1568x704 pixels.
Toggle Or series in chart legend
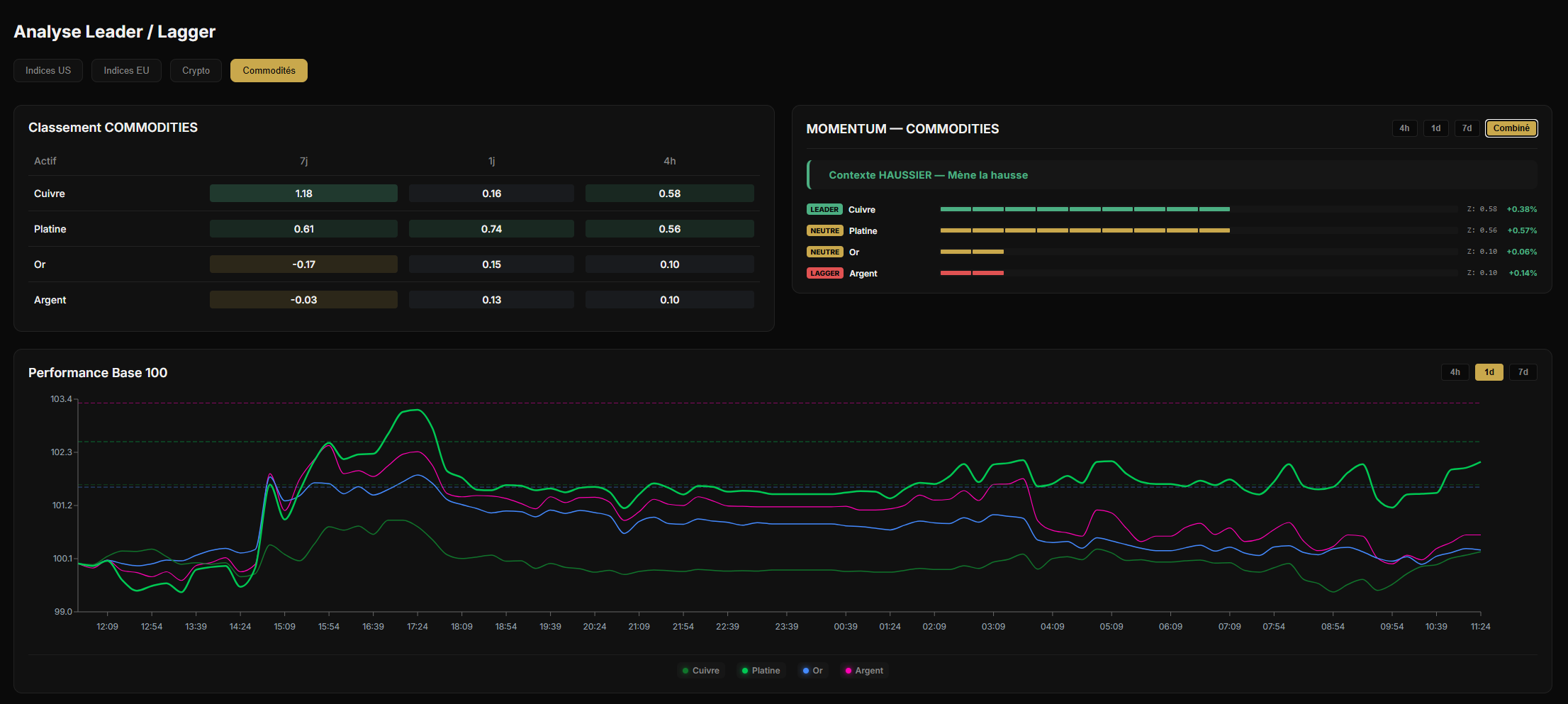point(812,671)
